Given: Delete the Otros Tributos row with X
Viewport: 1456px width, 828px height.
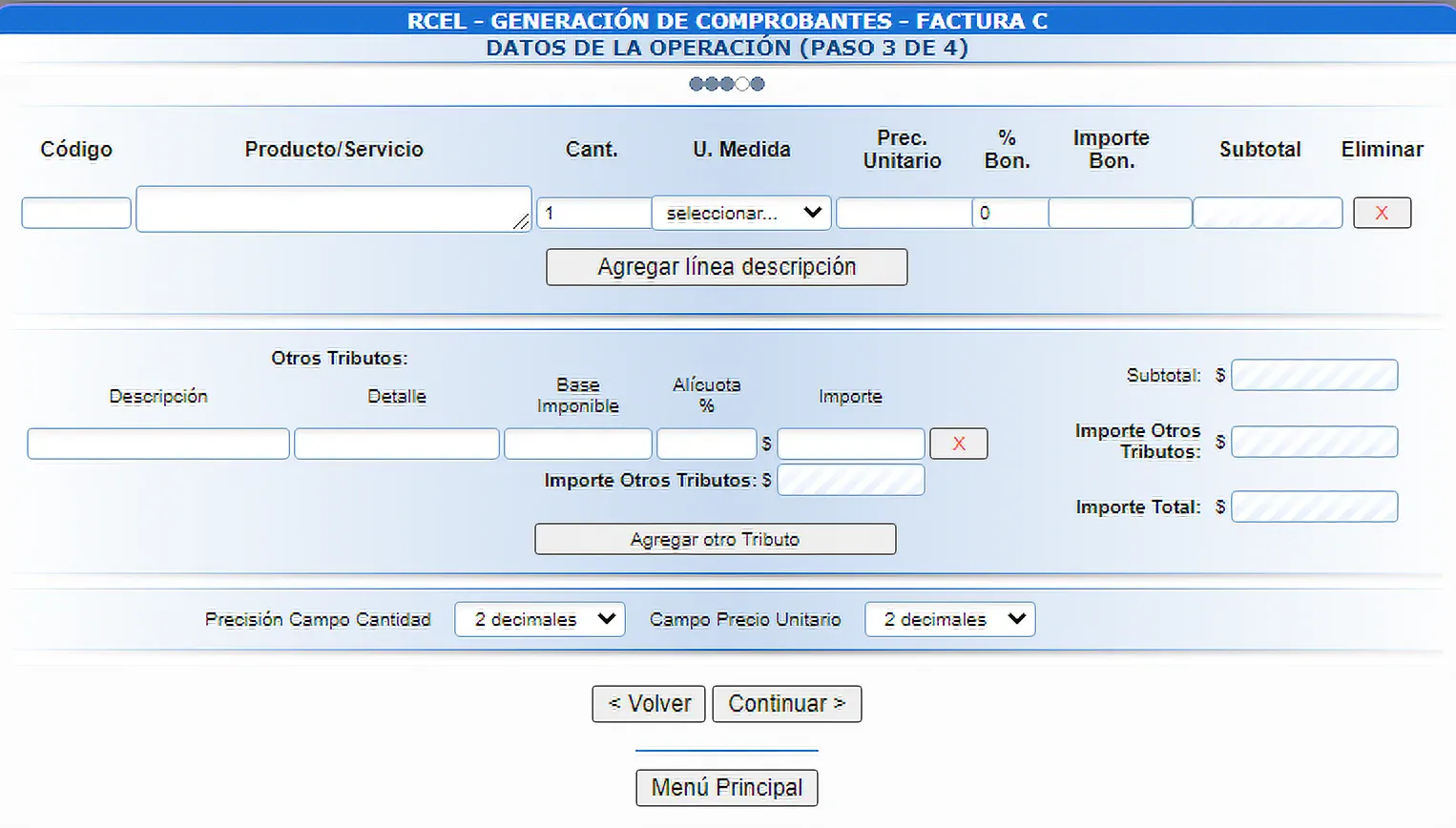Looking at the screenshot, I should click(x=958, y=444).
